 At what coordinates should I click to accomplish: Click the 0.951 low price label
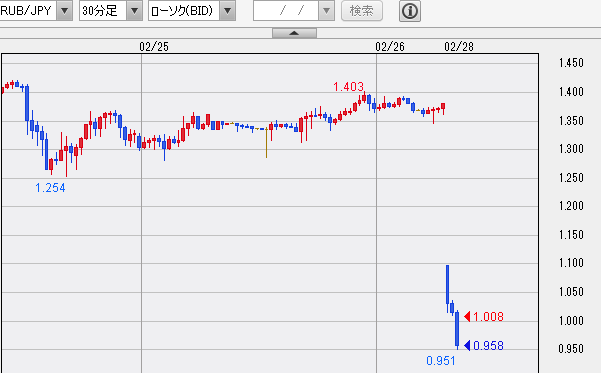pos(441,361)
